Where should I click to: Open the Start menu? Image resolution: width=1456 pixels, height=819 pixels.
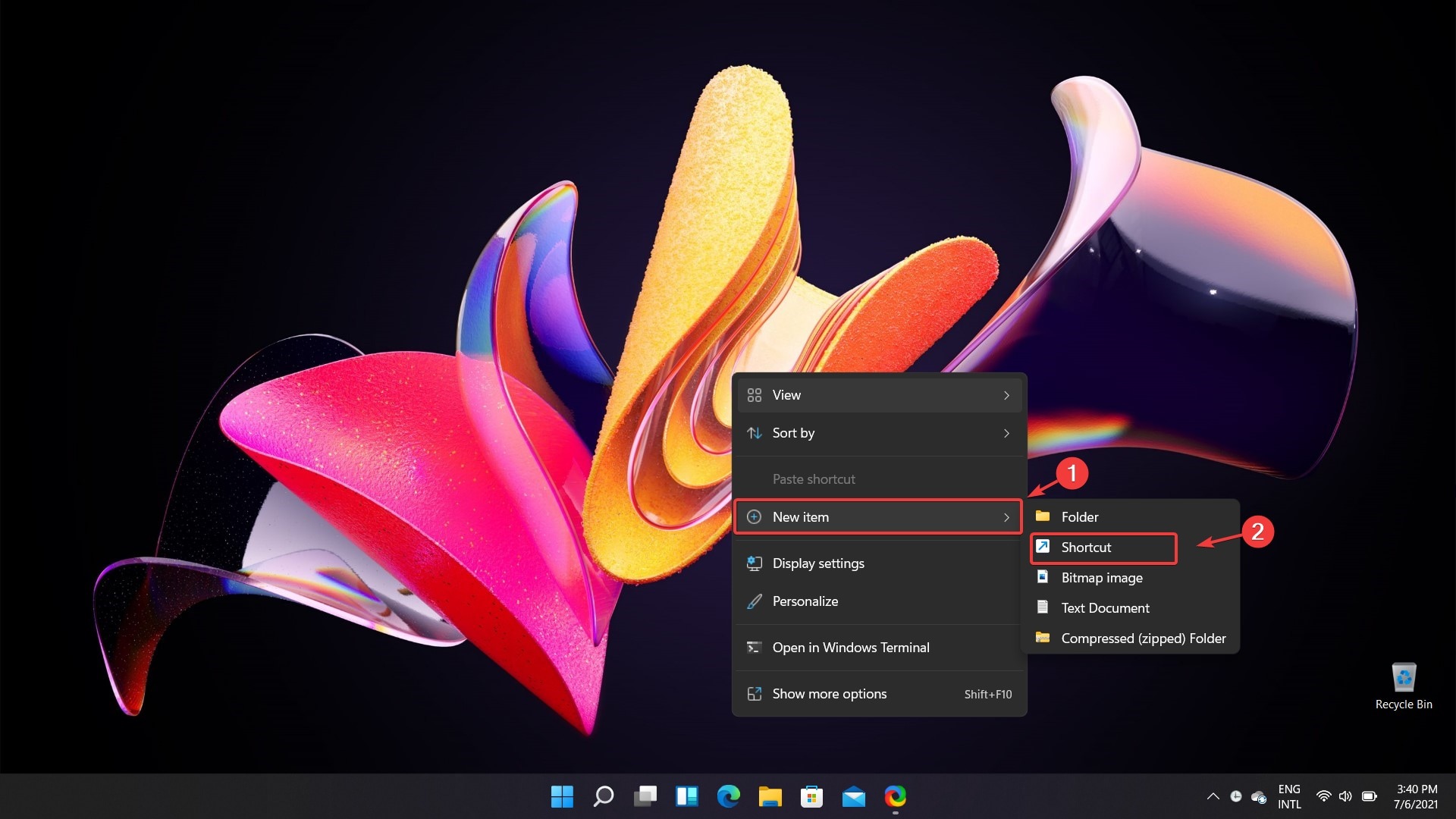click(x=561, y=797)
